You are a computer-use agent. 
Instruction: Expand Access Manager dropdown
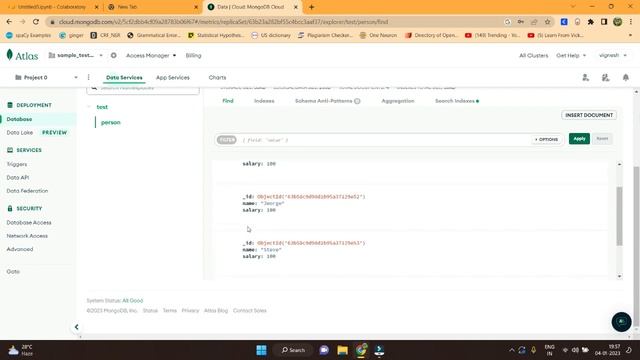(x=151, y=56)
